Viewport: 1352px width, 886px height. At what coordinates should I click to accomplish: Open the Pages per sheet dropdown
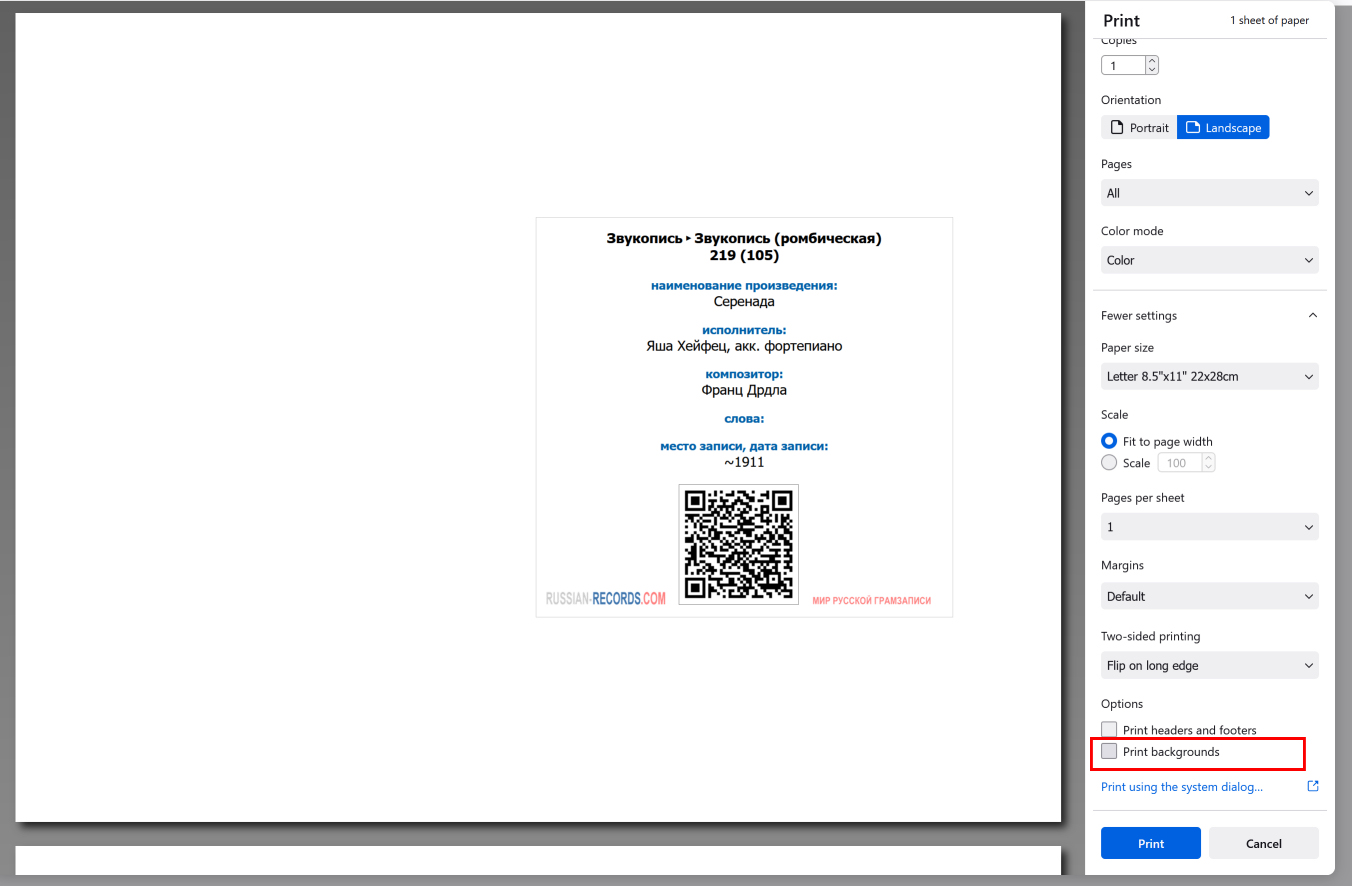click(1210, 526)
